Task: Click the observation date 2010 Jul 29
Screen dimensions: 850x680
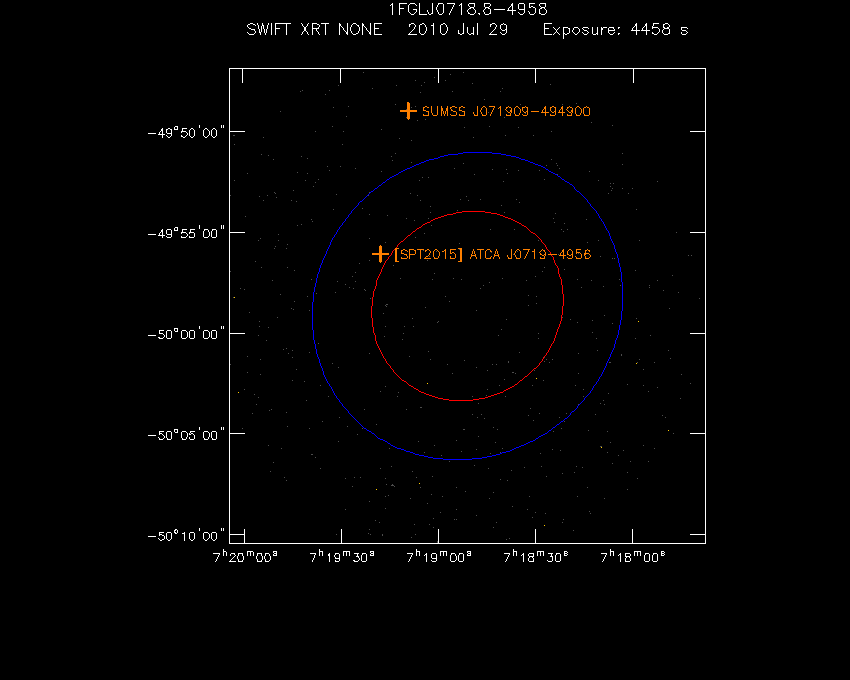Action: point(458,29)
